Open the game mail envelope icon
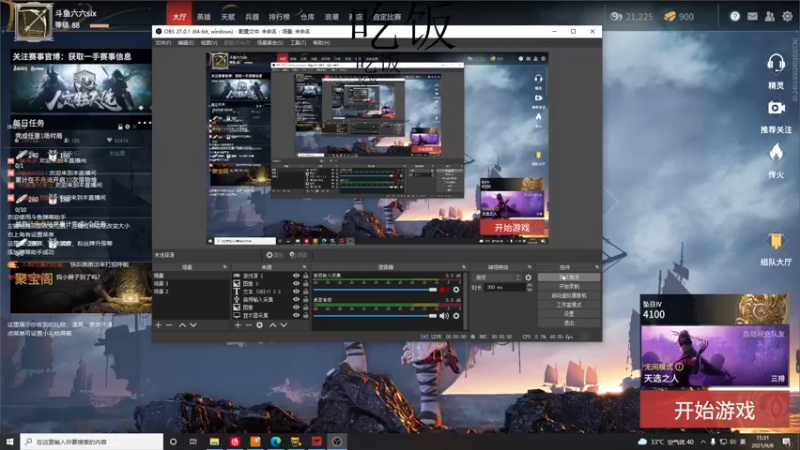 [753, 16]
